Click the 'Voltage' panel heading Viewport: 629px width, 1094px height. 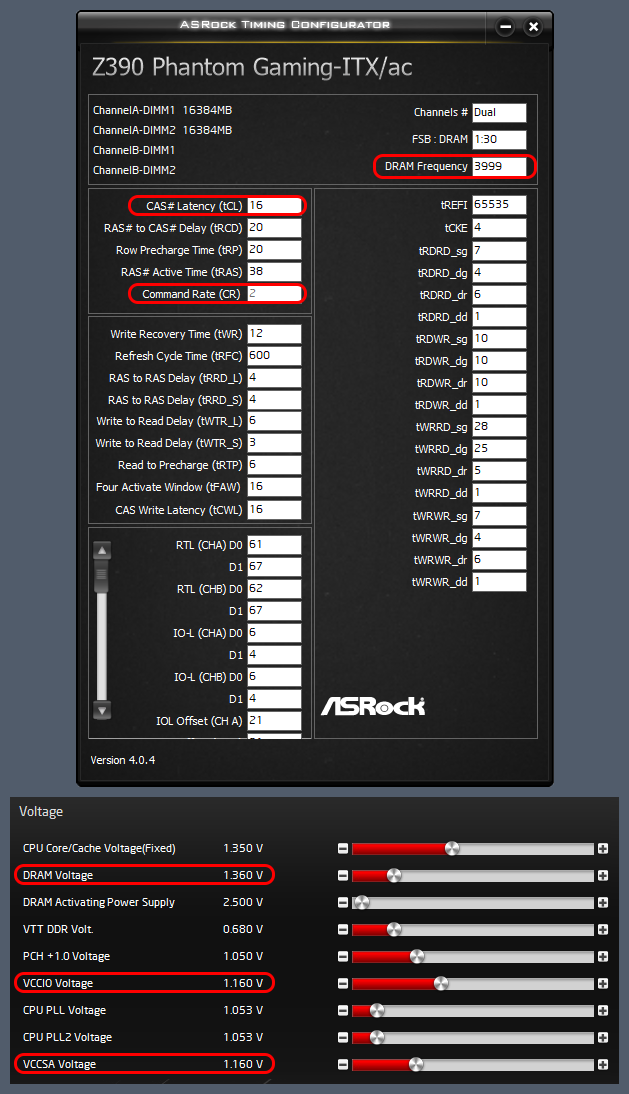click(x=41, y=811)
